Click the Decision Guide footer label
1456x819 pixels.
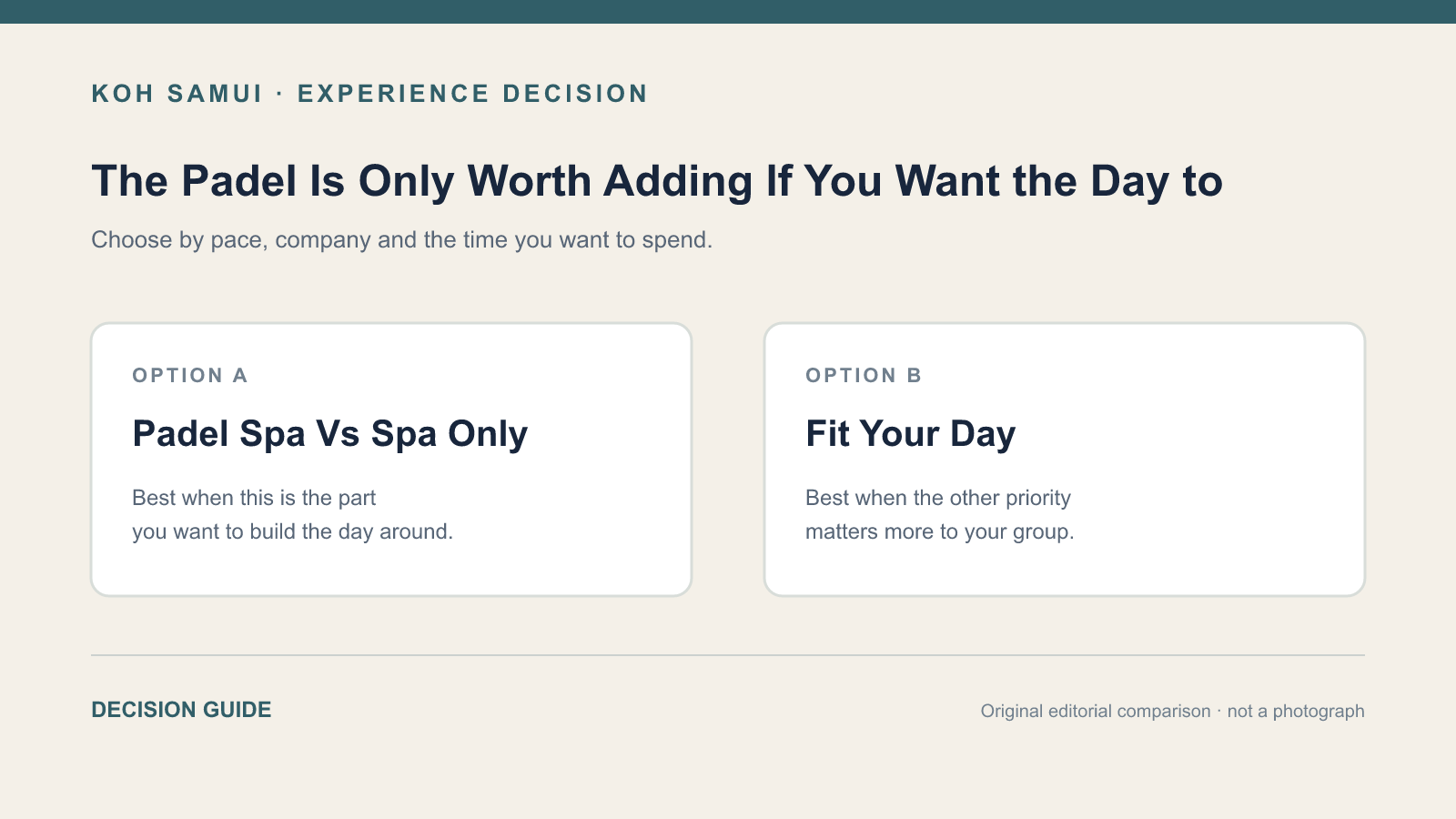[x=182, y=710]
